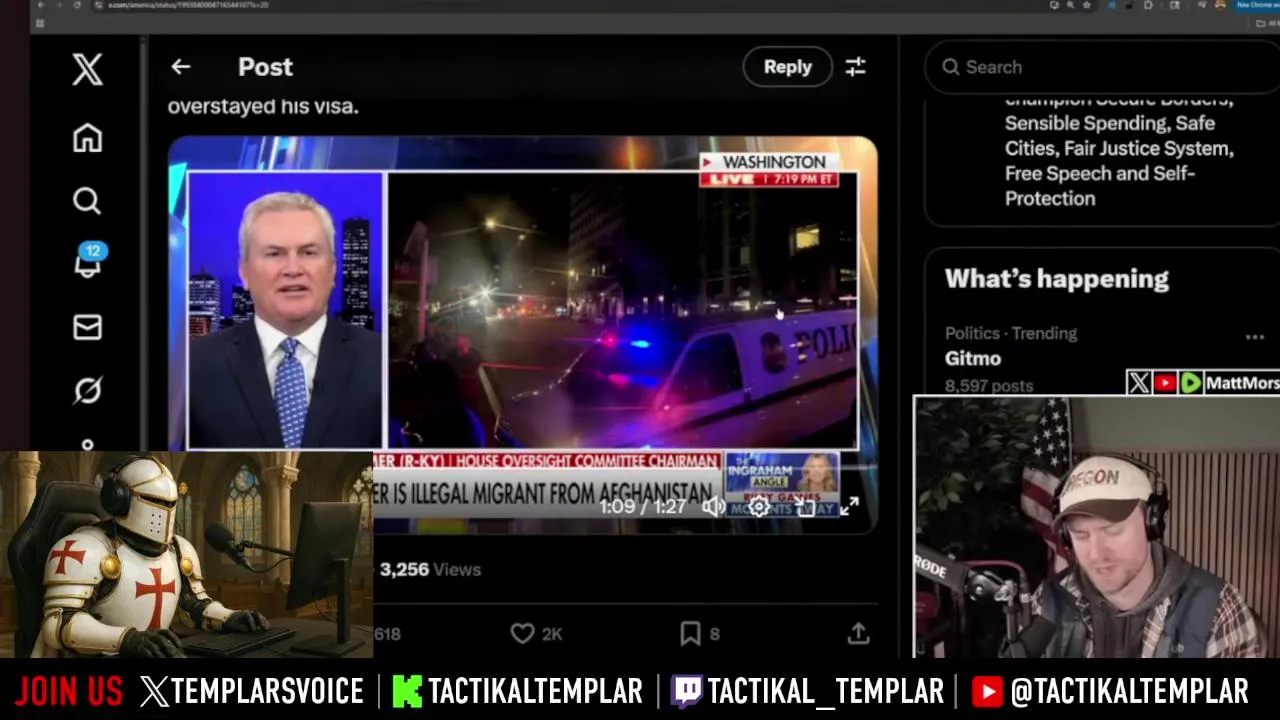
Task: Open reply sorting filter icon
Action: click(855, 67)
